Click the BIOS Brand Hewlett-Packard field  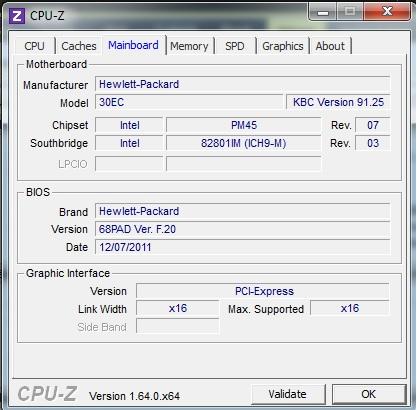point(242,211)
